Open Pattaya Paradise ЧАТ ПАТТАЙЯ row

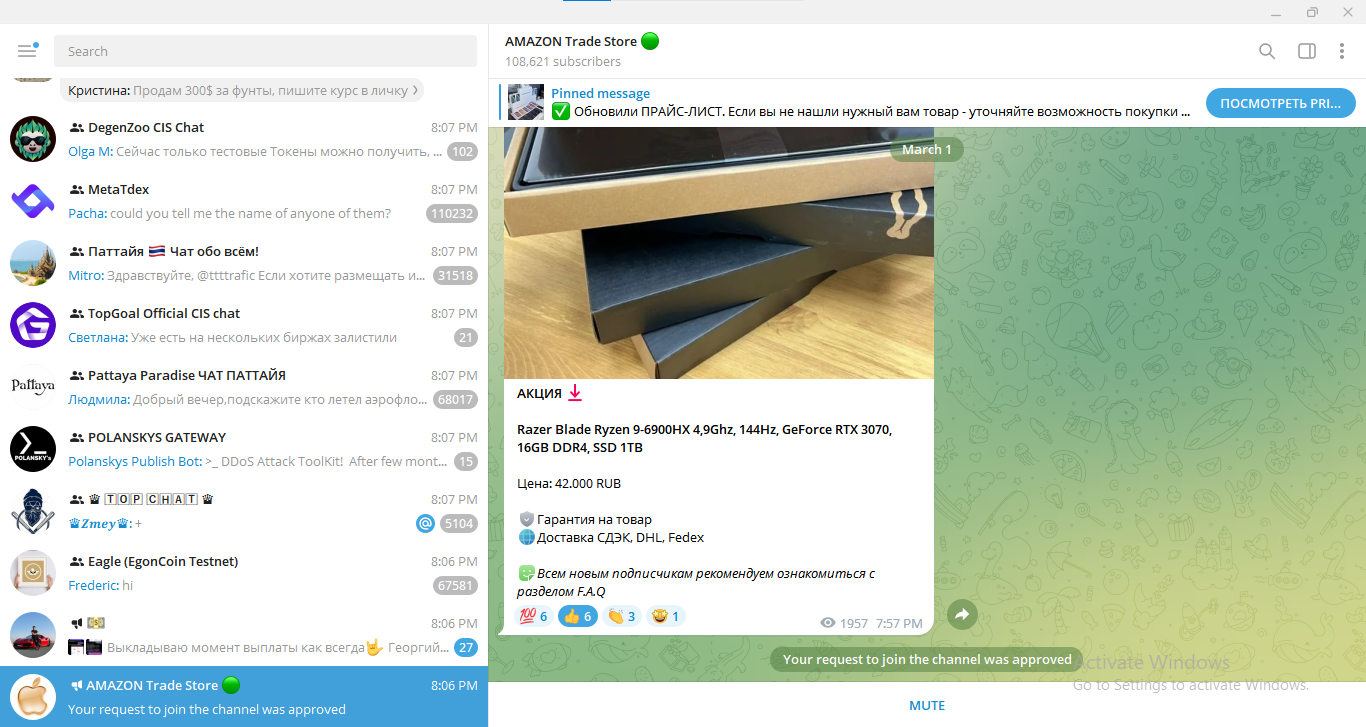244,387
